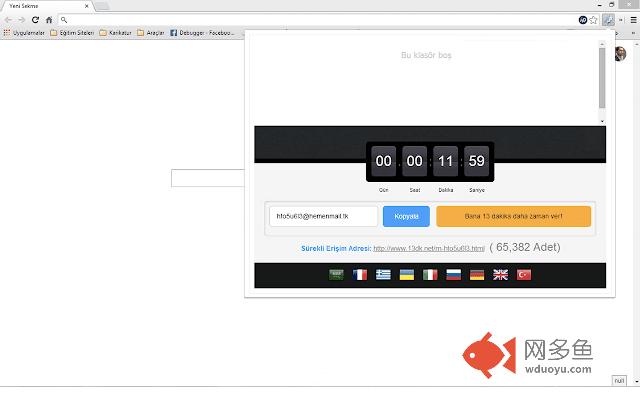Viewport: 640px width, 400px height.
Task: Select the Greek flag language icon
Action: click(384, 274)
